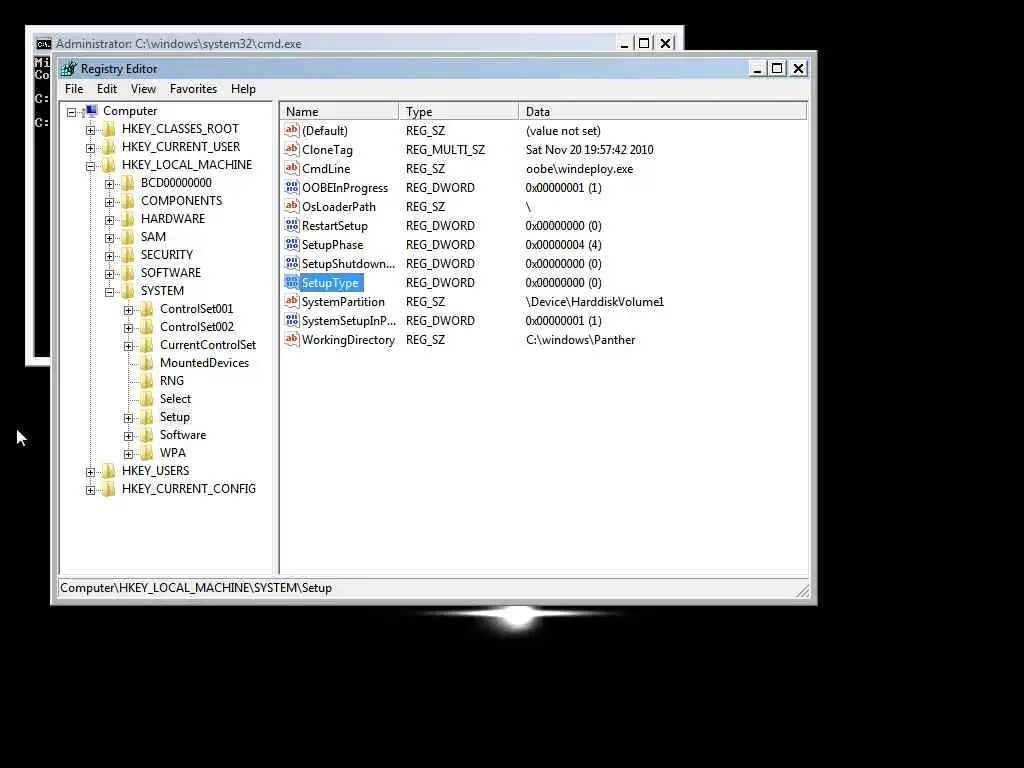
Task: Expand the CurrentControlSet key
Action: (x=129, y=346)
